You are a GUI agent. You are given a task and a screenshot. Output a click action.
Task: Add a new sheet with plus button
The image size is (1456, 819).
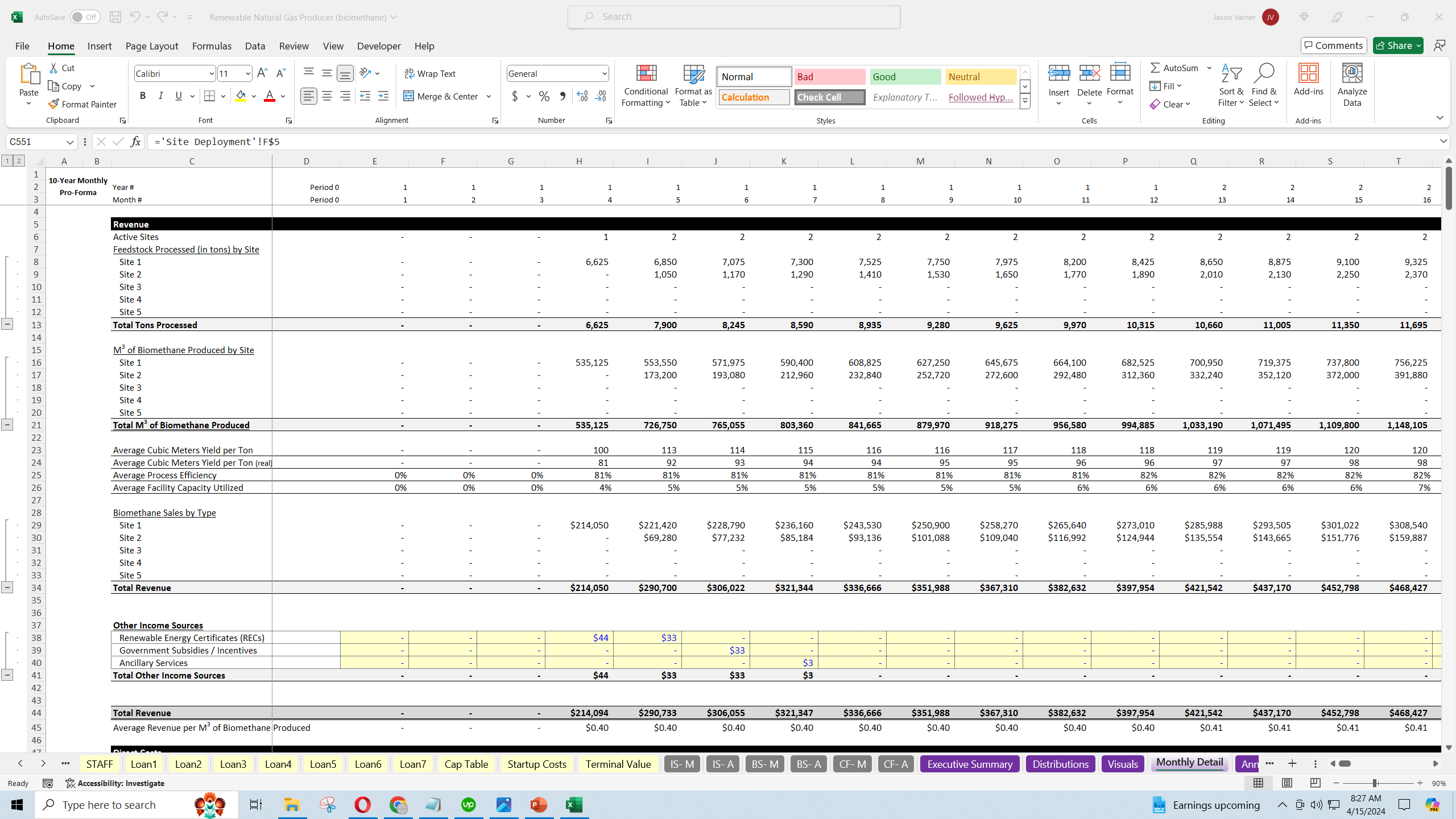[1292, 763]
